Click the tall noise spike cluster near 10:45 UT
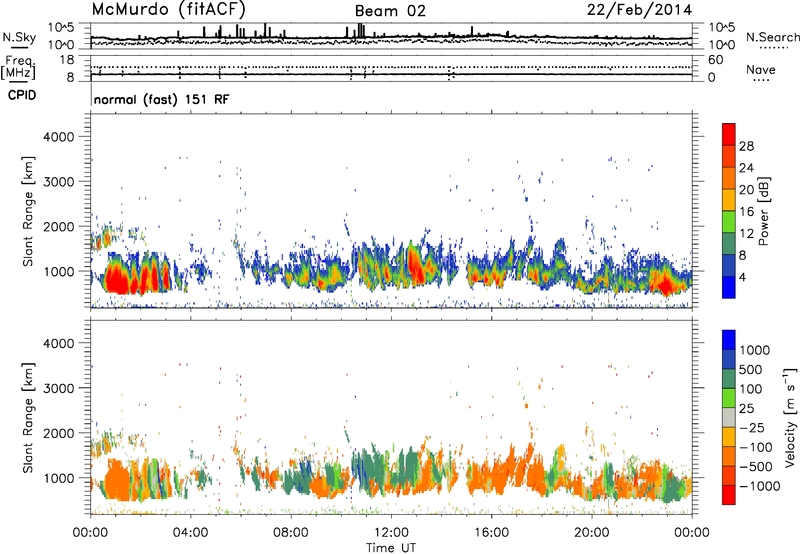This screenshot has height=554, width=800. point(361,30)
